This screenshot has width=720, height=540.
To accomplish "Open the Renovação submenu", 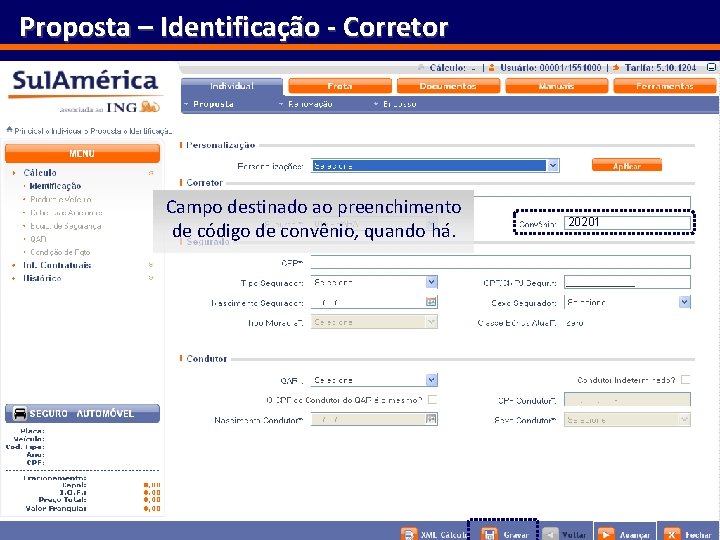I will pyautogui.click(x=309, y=104).
